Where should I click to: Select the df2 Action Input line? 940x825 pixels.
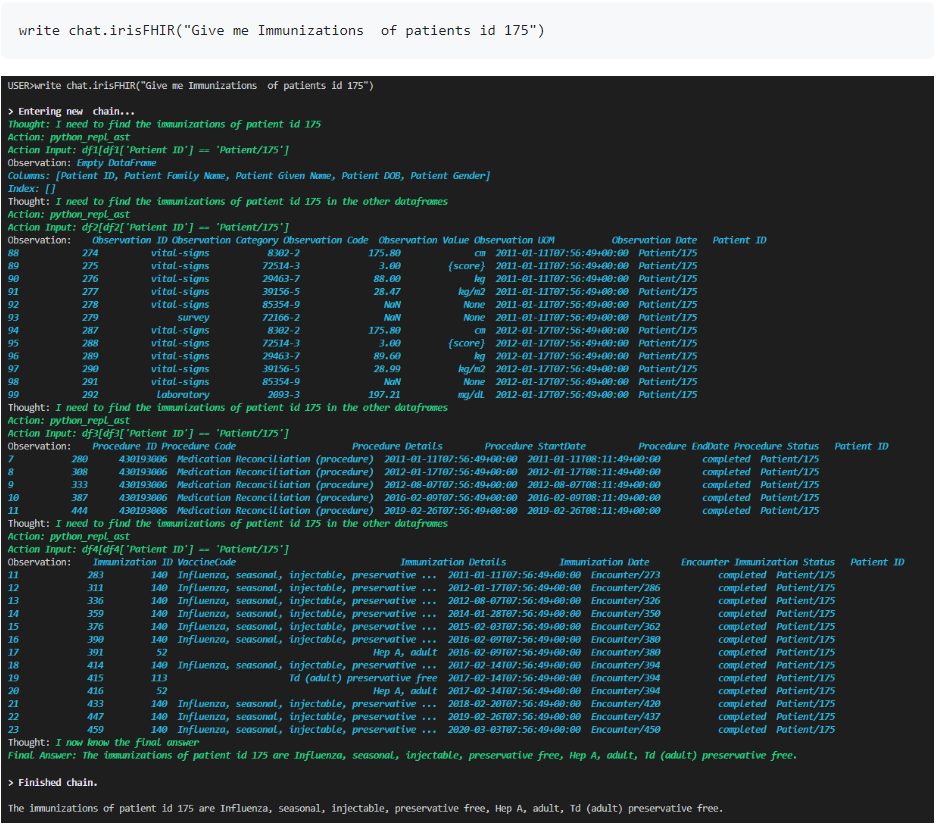148,228
